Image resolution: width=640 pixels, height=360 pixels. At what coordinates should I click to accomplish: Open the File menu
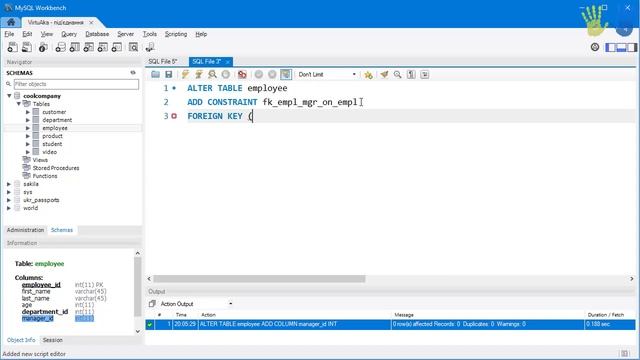[9, 34]
